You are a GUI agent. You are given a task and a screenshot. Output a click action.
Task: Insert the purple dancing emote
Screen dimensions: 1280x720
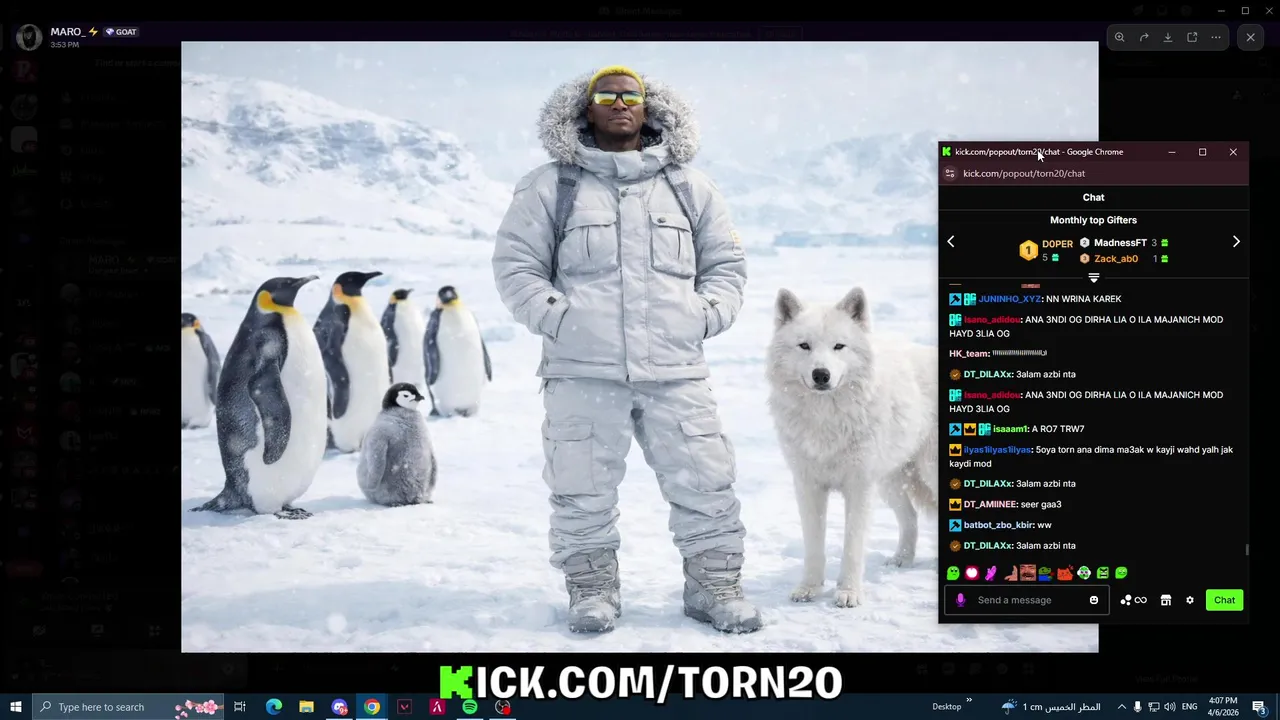(990, 573)
